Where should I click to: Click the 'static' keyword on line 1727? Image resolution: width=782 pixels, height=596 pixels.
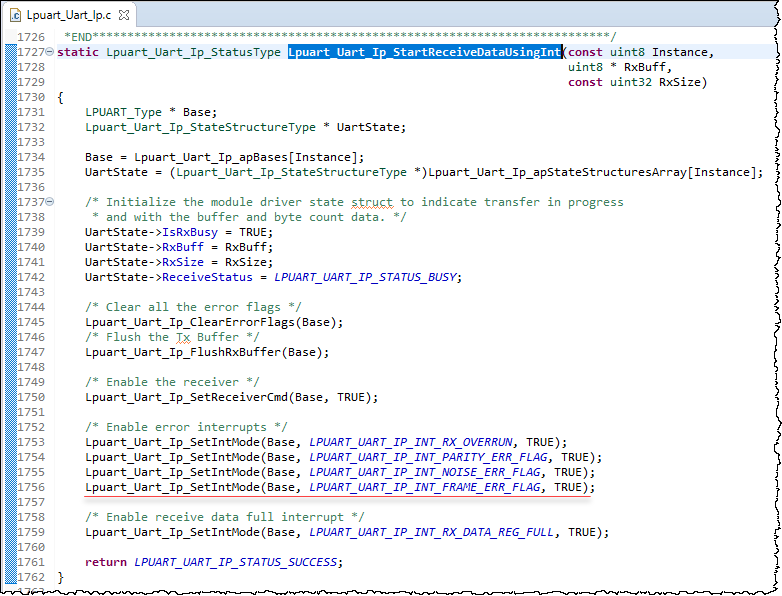pos(78,52)
